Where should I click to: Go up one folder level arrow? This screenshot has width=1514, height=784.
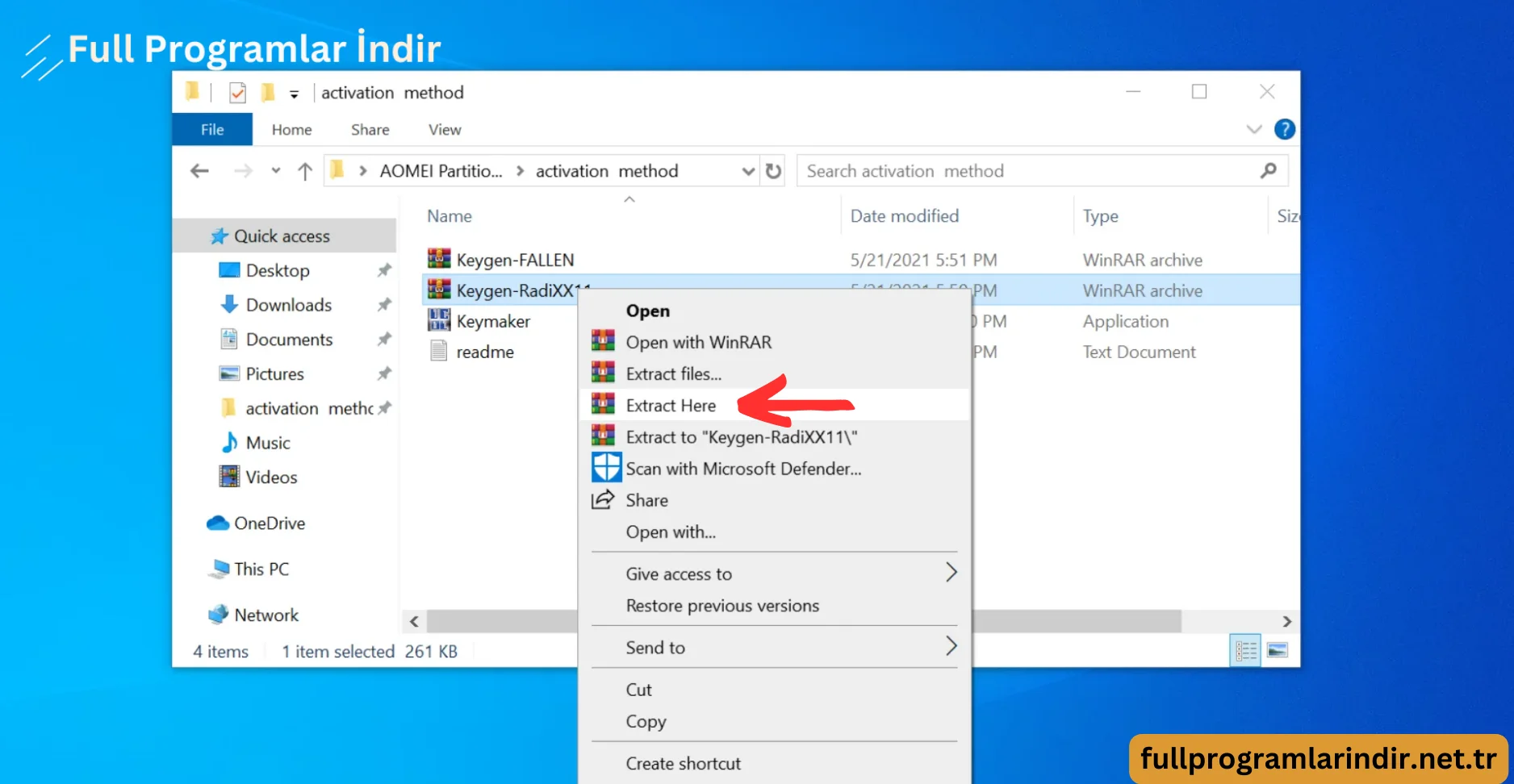click(x=304, y=171)
